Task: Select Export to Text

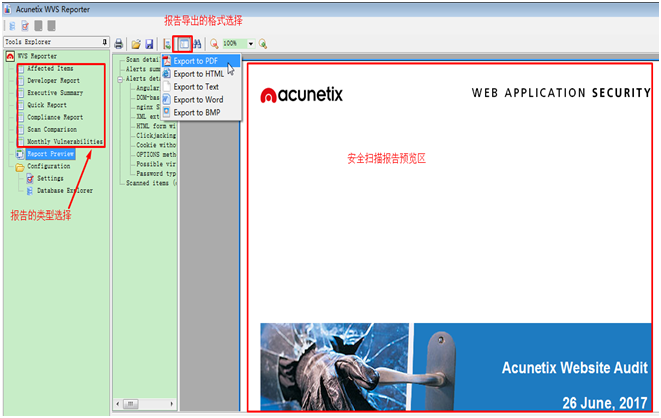Action: pos(202,87)
